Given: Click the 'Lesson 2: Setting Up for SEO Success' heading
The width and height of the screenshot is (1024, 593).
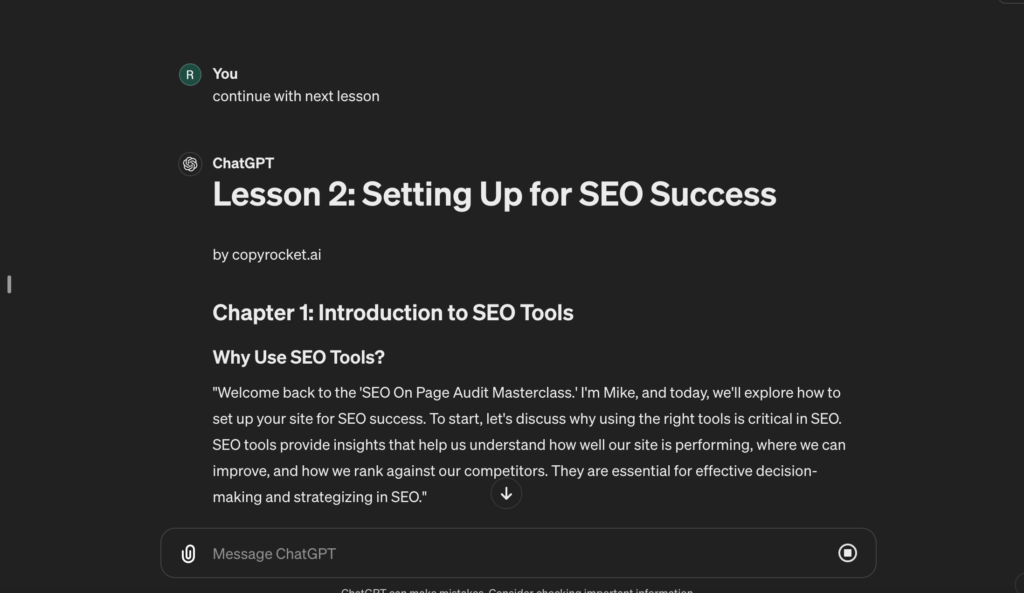Looking at the screenshot, I should point(494,194).
